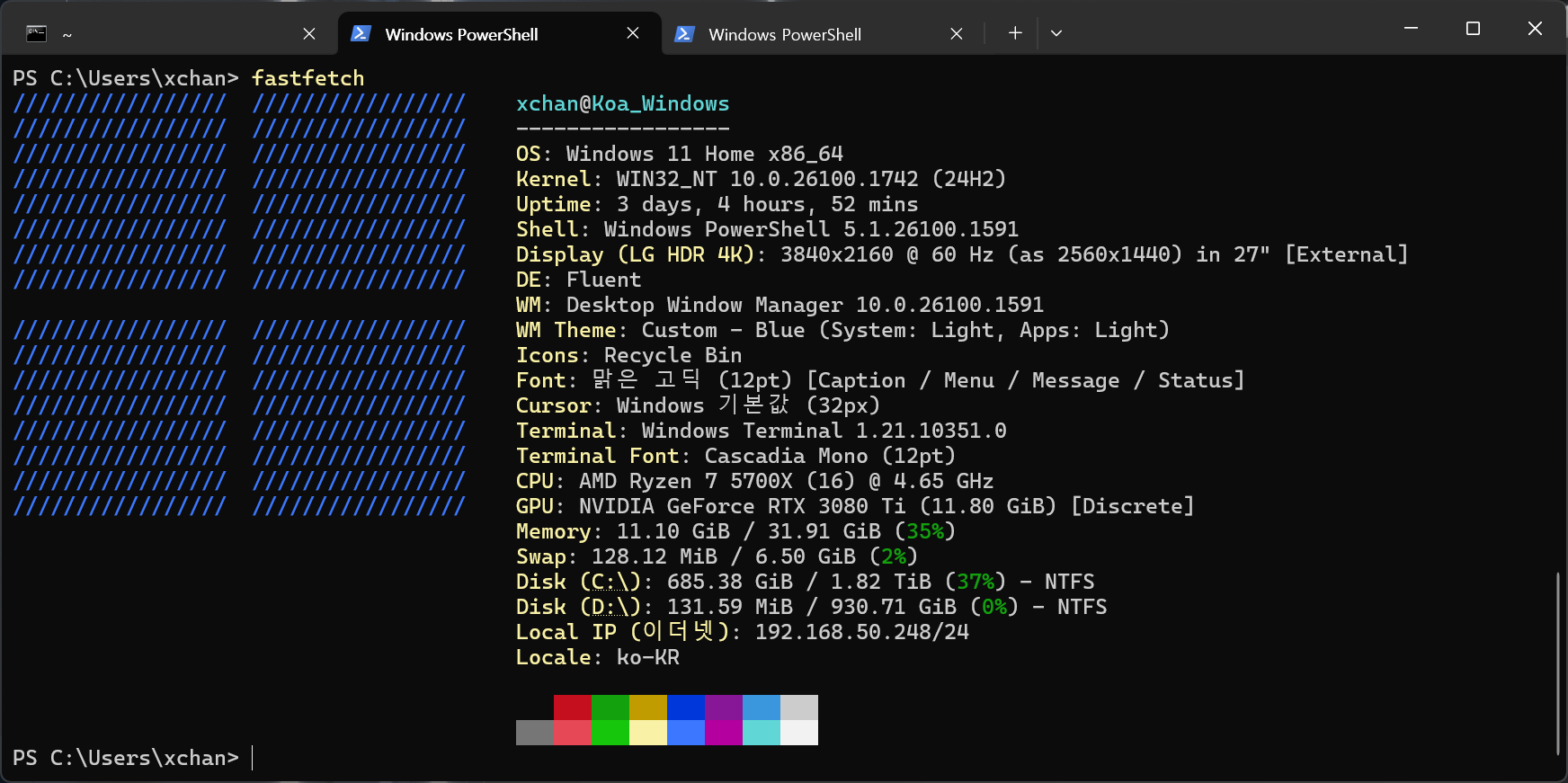Click the 'WM: Desktop Window Manager' line
The image size is (1568, 783).
click(x=780, y=305)
